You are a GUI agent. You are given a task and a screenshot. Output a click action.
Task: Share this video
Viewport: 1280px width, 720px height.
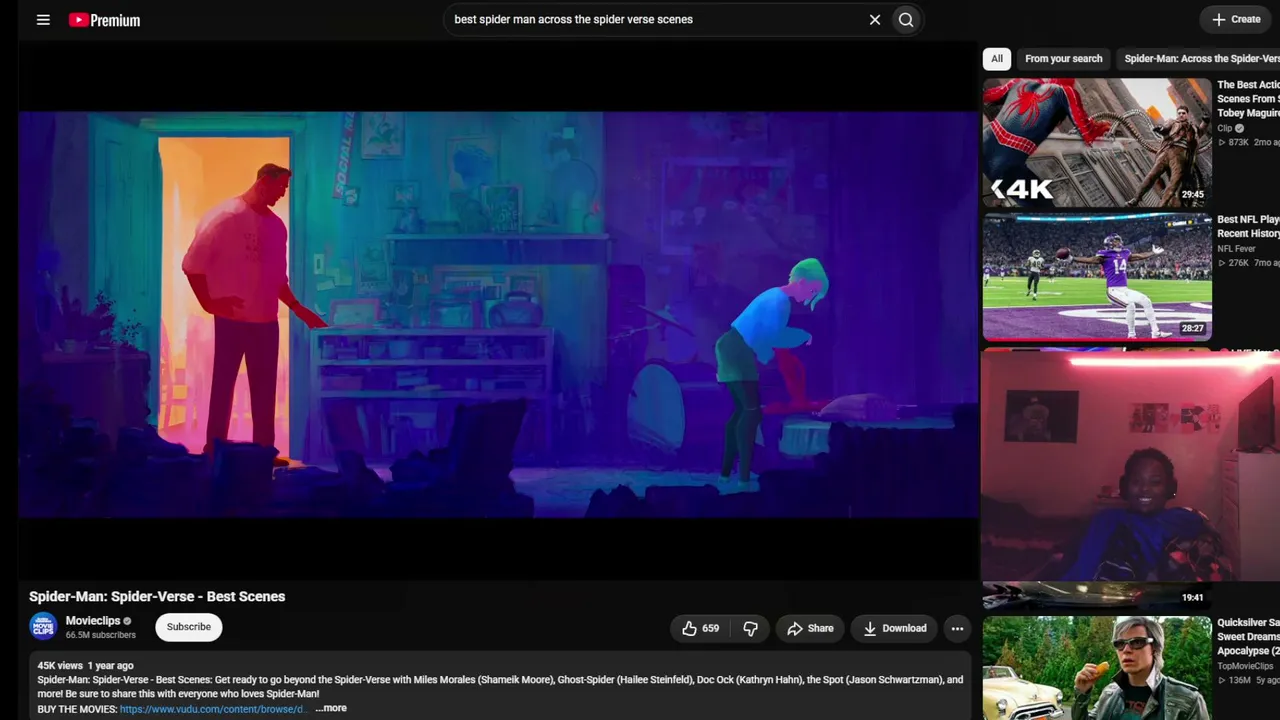point(810,628)
